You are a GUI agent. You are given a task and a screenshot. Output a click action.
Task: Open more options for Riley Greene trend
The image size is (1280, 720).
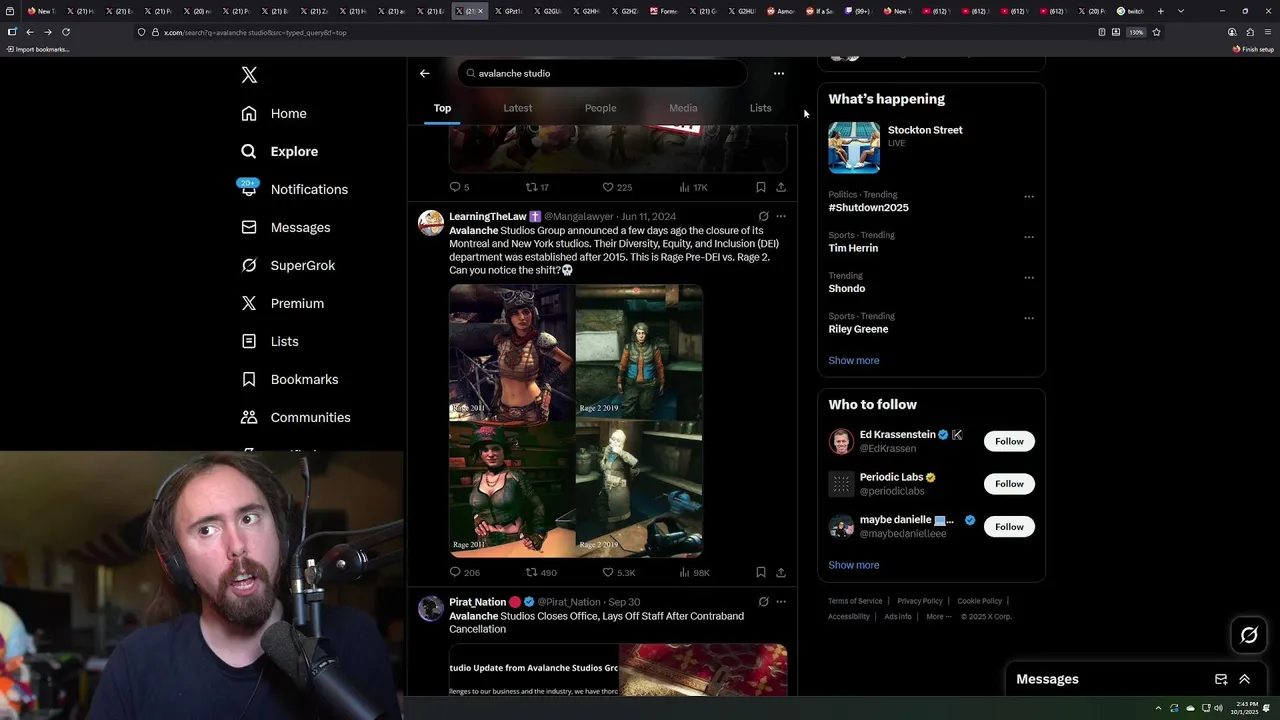(1029, 318)
